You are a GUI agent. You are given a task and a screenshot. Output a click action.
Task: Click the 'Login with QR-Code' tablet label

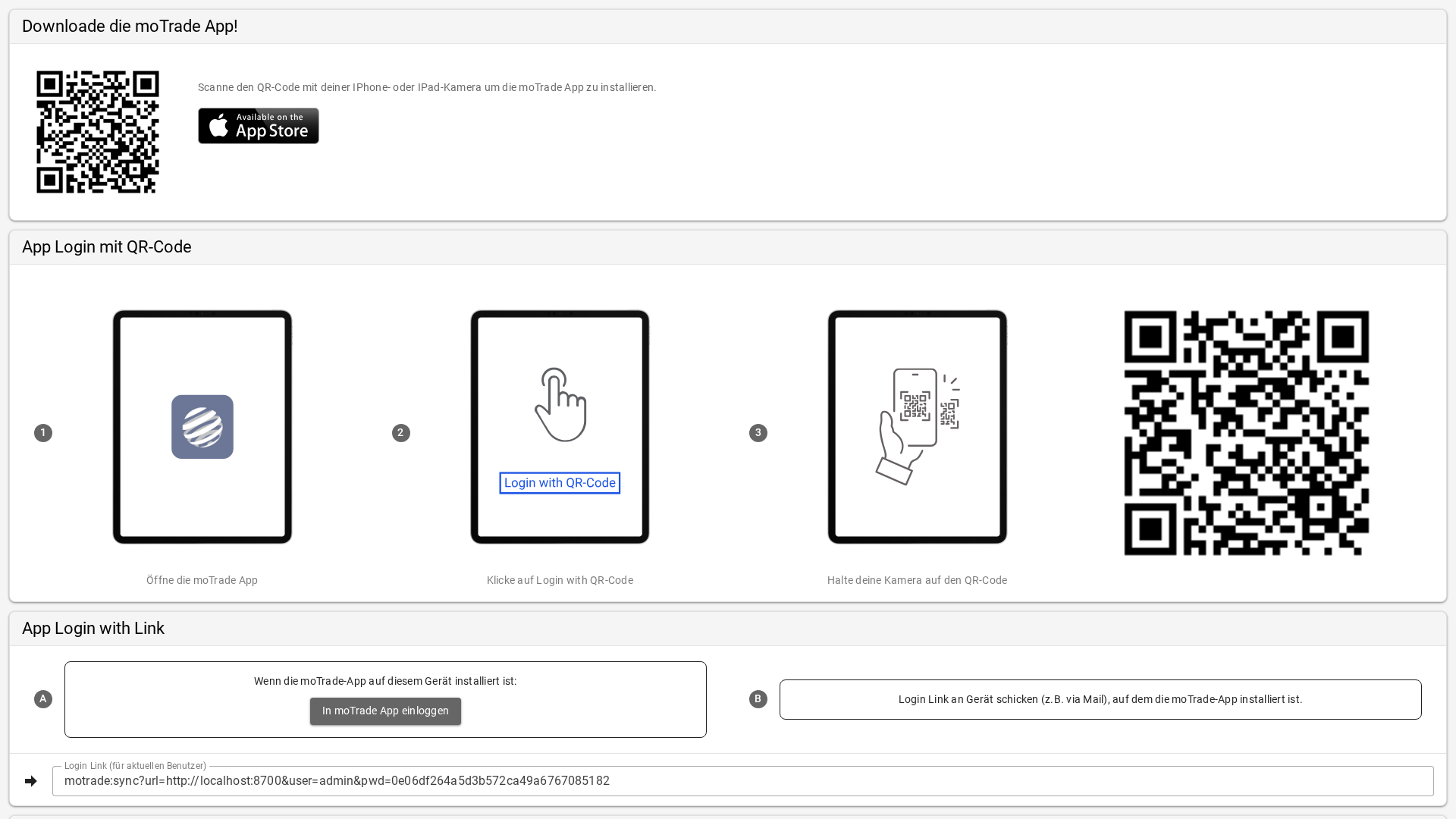point(560,483)
